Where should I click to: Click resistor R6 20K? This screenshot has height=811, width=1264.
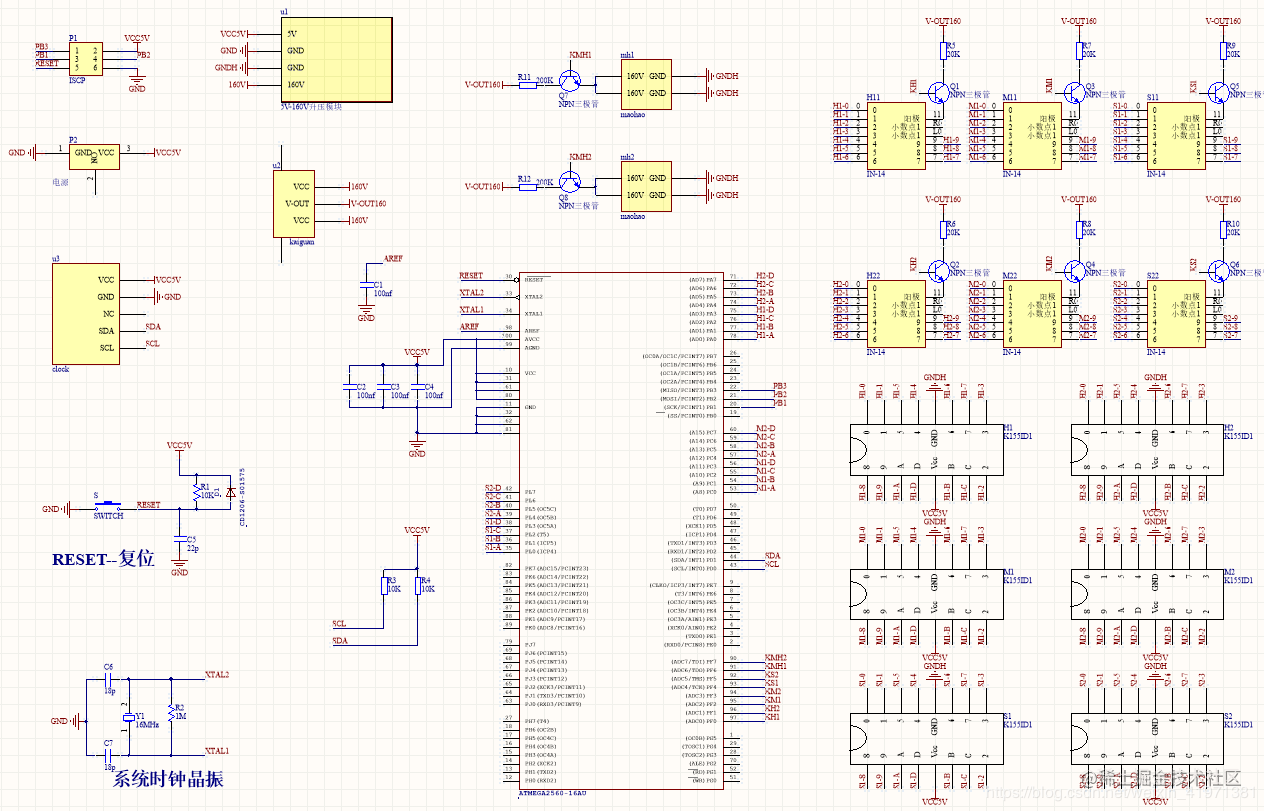point(942,229)
